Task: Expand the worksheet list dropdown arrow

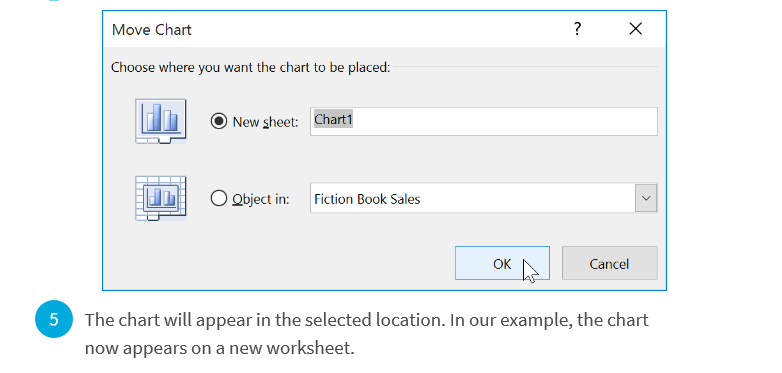Action: click(646, 198)
